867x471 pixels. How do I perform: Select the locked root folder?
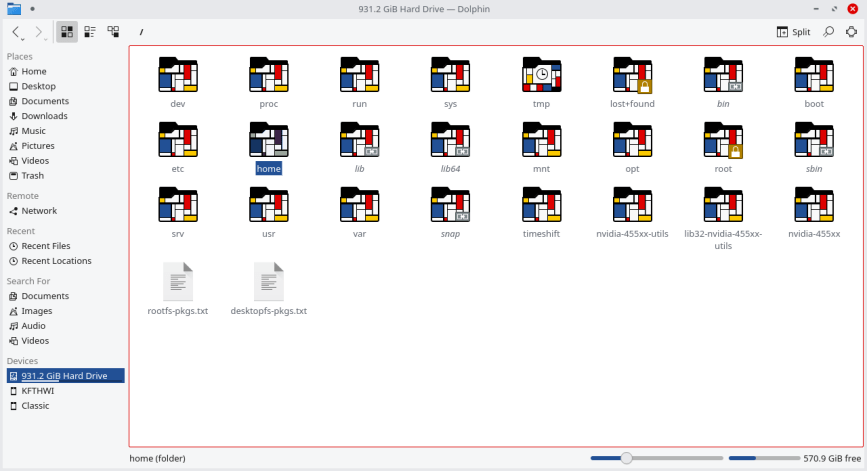(x=723, y=140)
